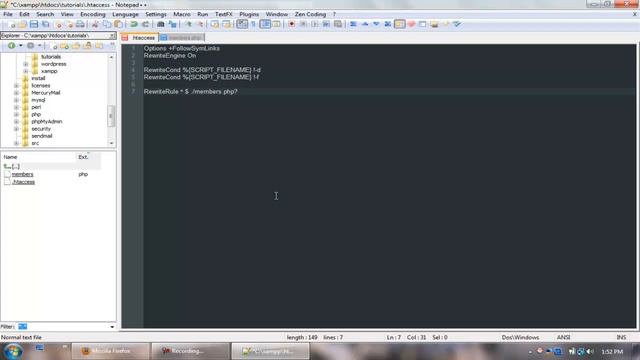Cut selection using the scissors icon
This screenshot has height=360, width=640.
click(x=95, y=24)
